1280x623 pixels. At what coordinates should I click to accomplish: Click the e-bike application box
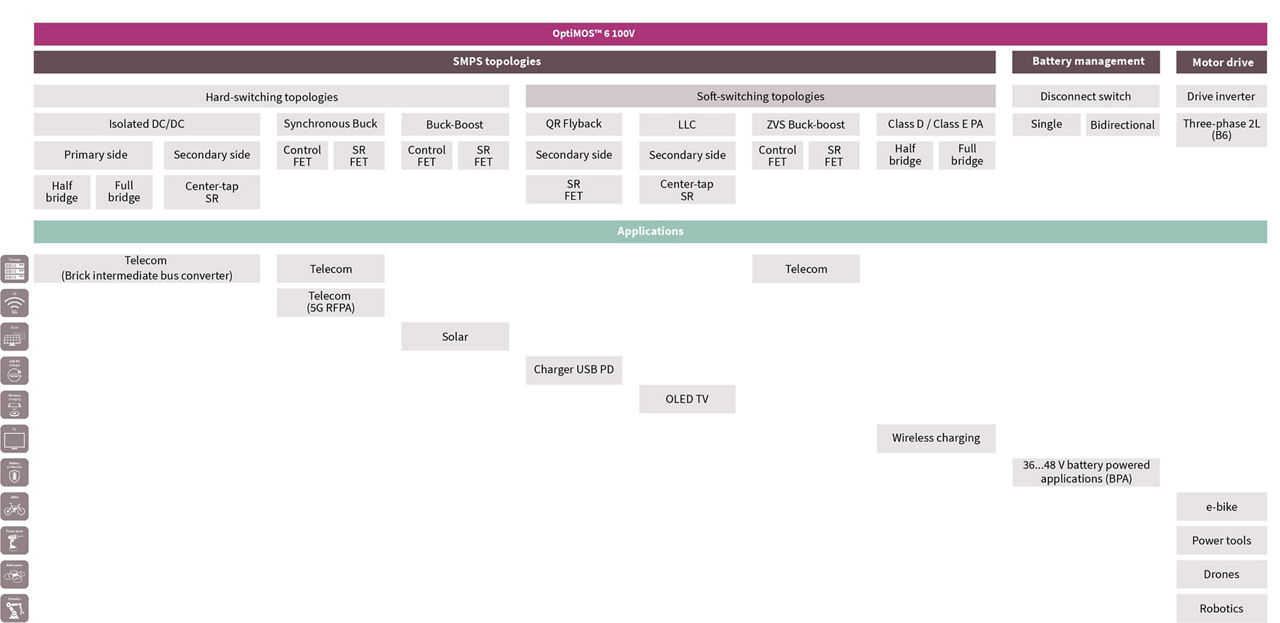pos(1222,507)
